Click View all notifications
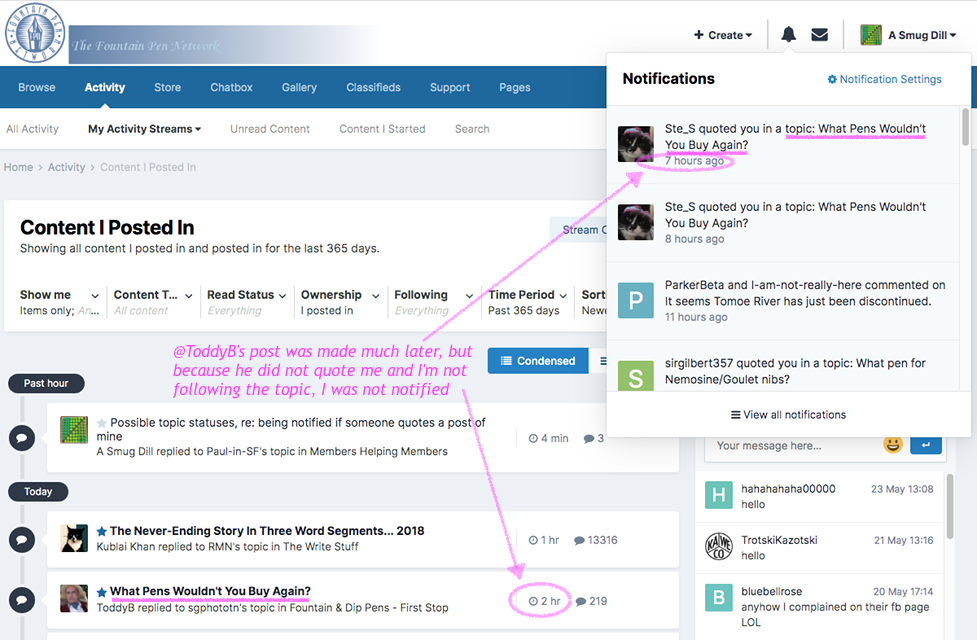Image resolution: width=977 pixels, height=640 pixels. 788,415
